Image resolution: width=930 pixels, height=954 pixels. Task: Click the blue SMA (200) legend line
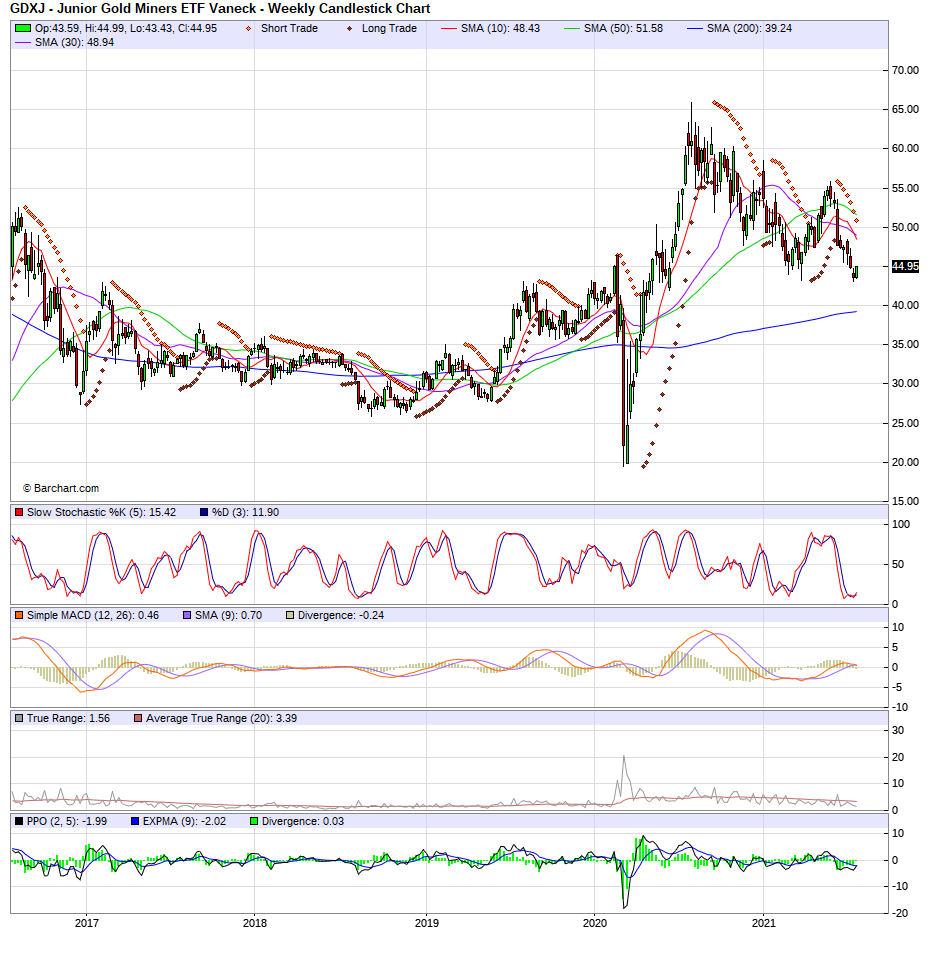coord(695,29)
